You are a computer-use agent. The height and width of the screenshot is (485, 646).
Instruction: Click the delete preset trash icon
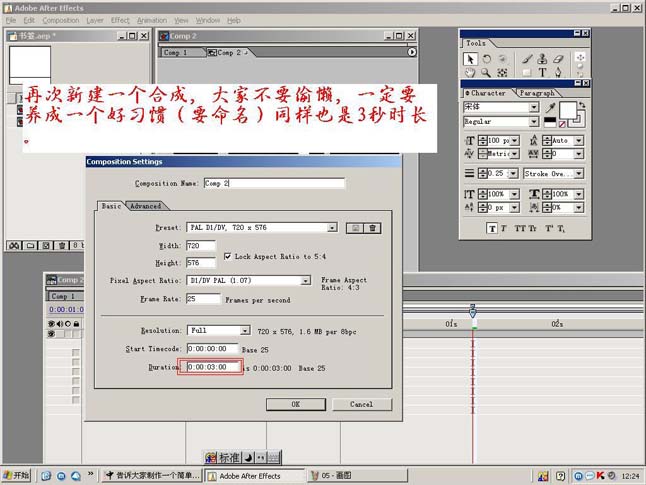[372, 228]
